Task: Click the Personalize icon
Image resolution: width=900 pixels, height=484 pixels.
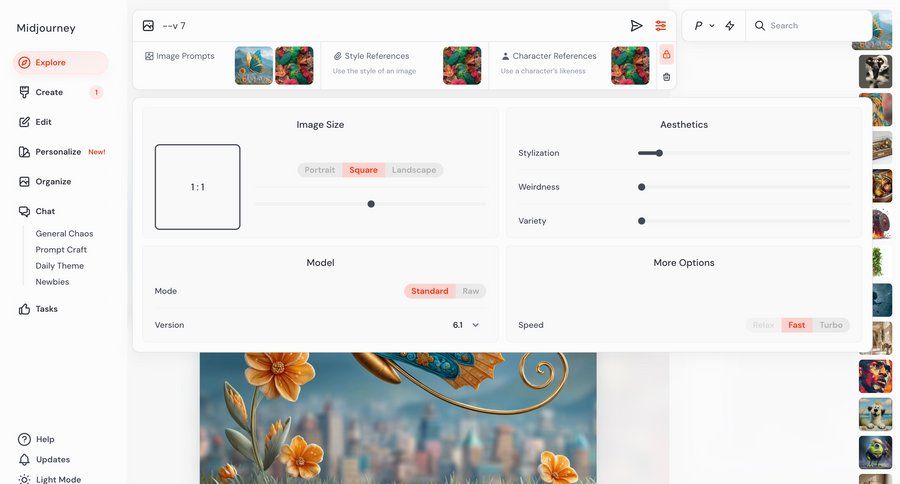Action: click(24, 152)
